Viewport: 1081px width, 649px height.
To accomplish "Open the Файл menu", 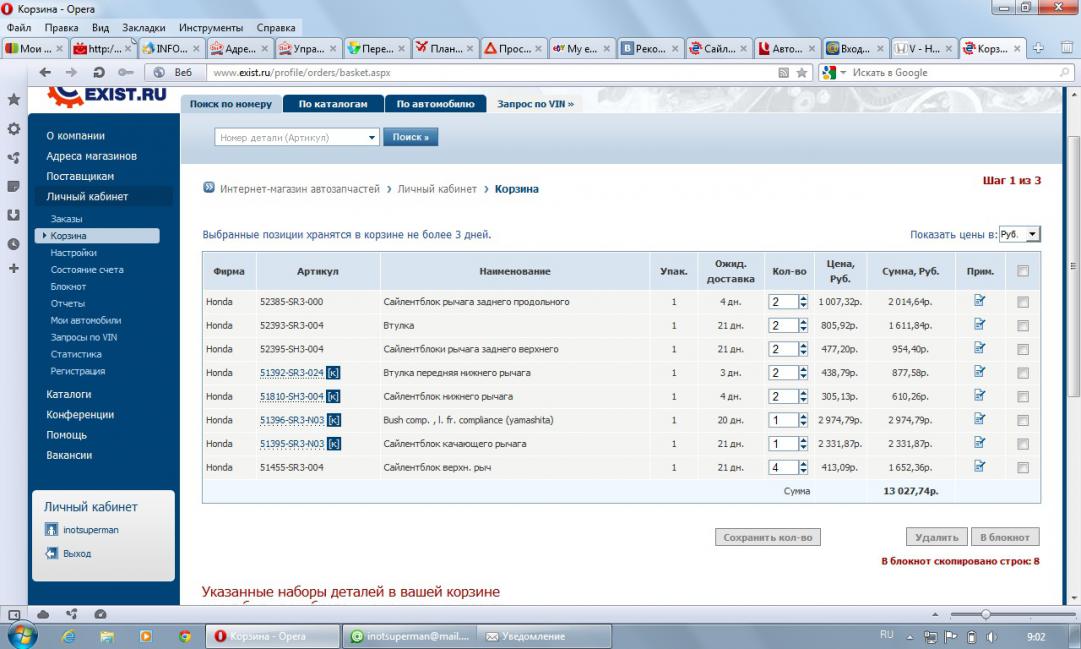I will click(19, 28).
